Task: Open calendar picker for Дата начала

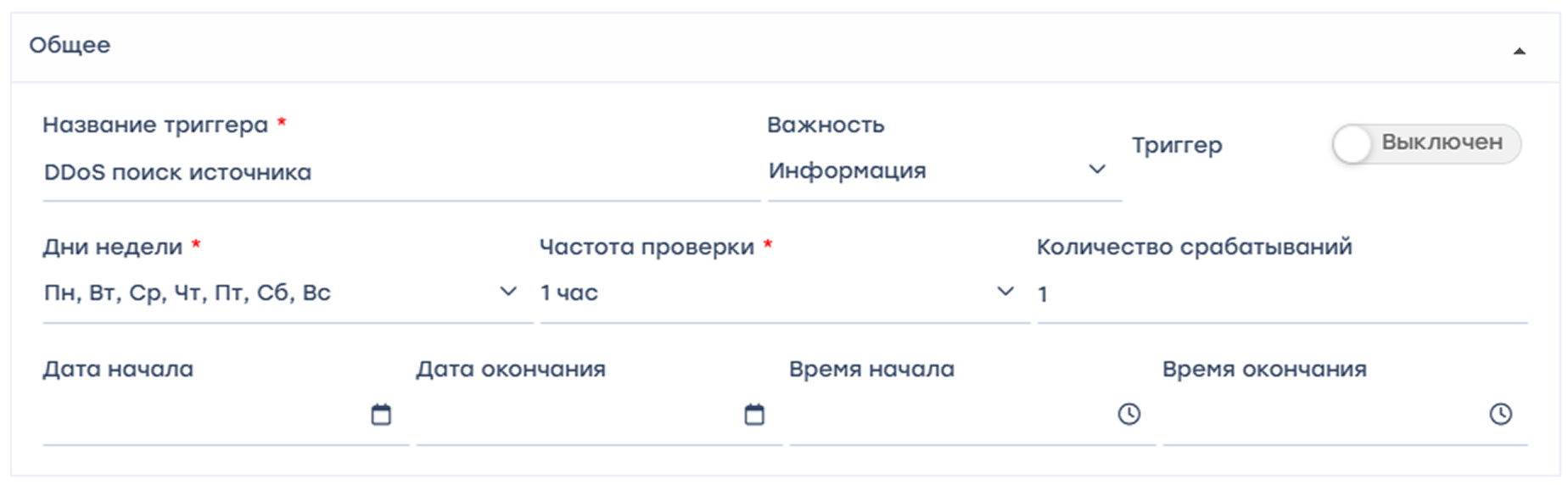Action: pos(381,415)
